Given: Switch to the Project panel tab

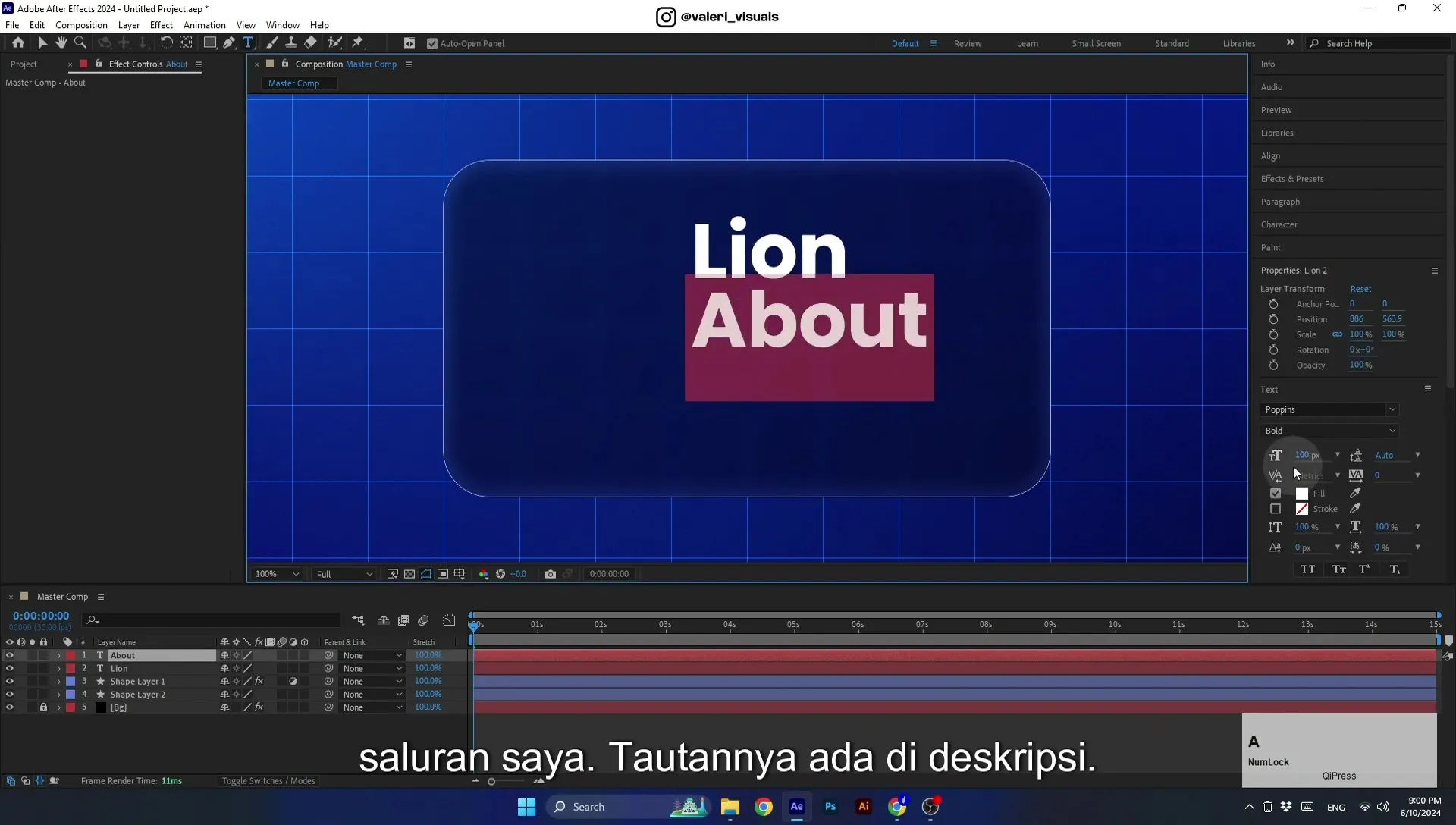Looking at the screenshot, I should [24, 64].
